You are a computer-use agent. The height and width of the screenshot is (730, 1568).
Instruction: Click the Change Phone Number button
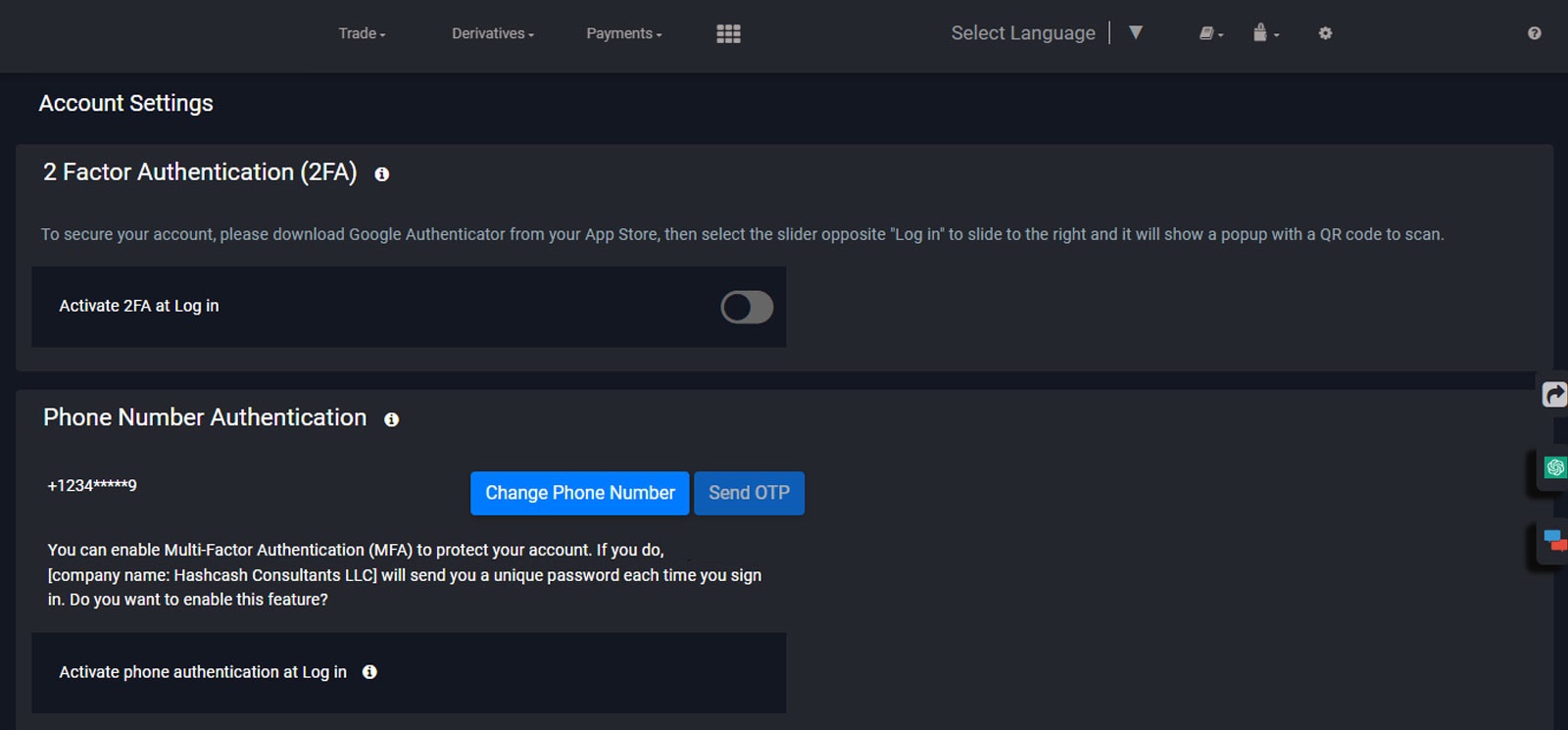point(580,493)
